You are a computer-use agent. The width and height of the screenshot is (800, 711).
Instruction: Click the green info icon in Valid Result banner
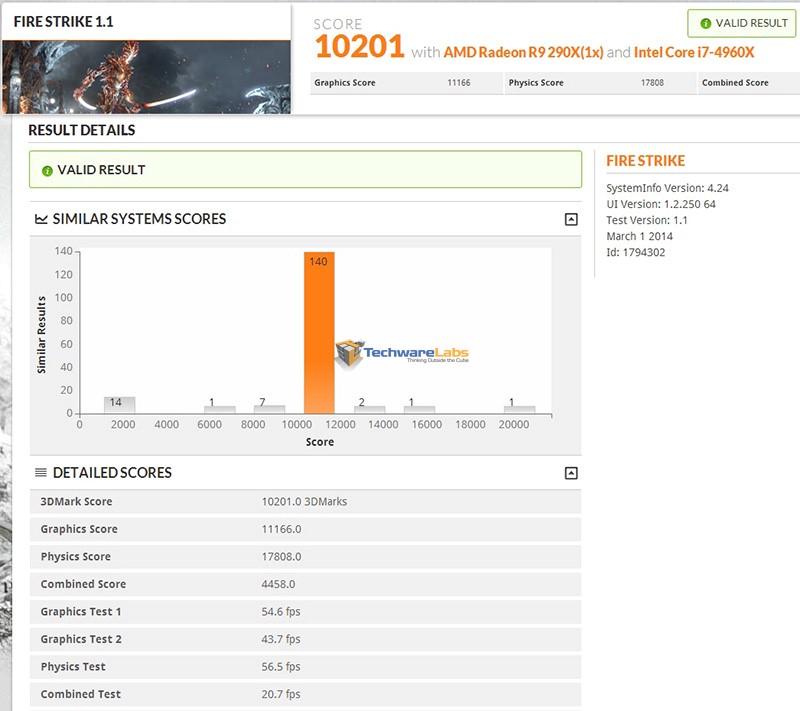click(x=47, y=171)
